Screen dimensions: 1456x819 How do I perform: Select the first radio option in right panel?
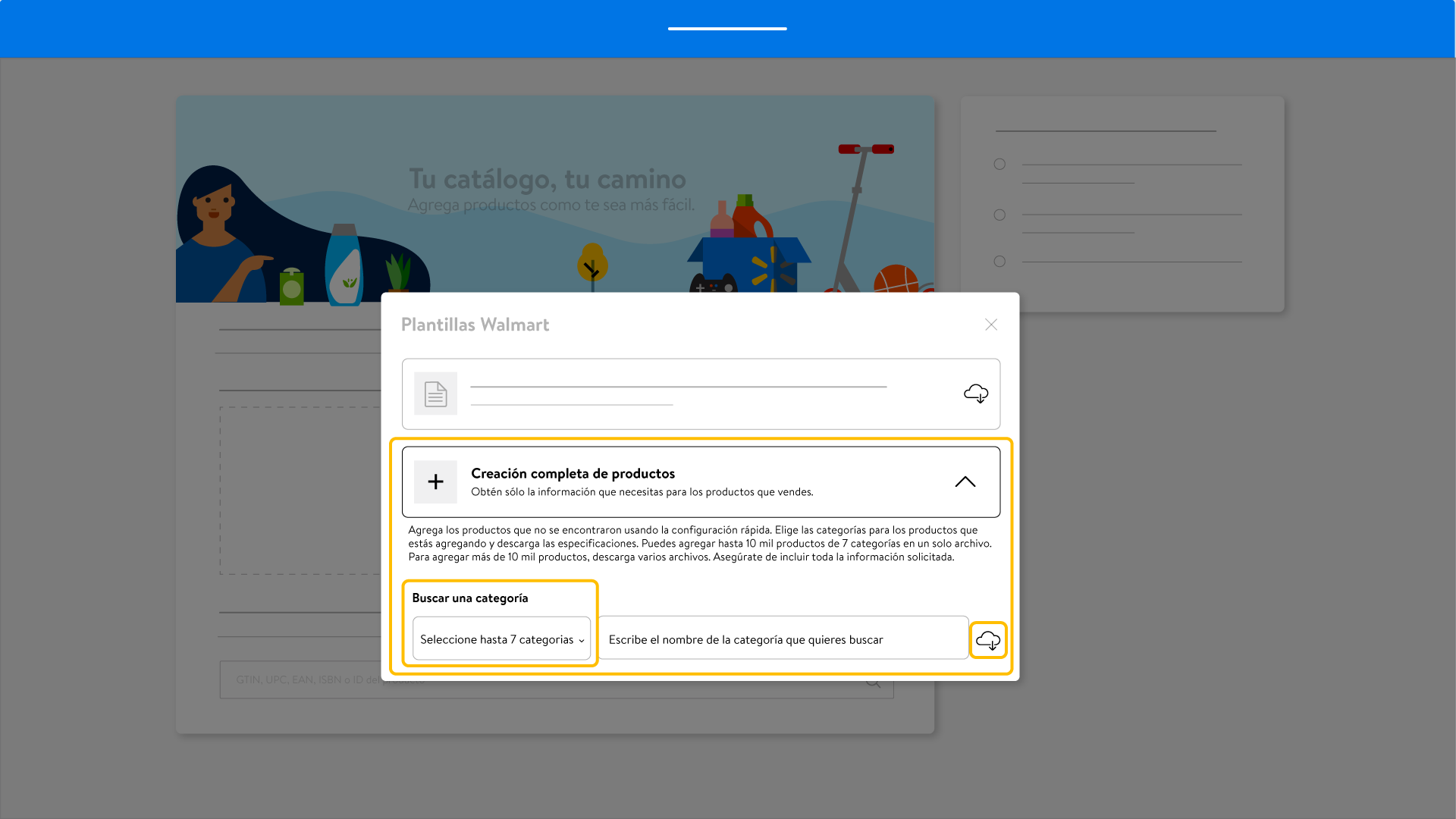click(x=999, y=165)
